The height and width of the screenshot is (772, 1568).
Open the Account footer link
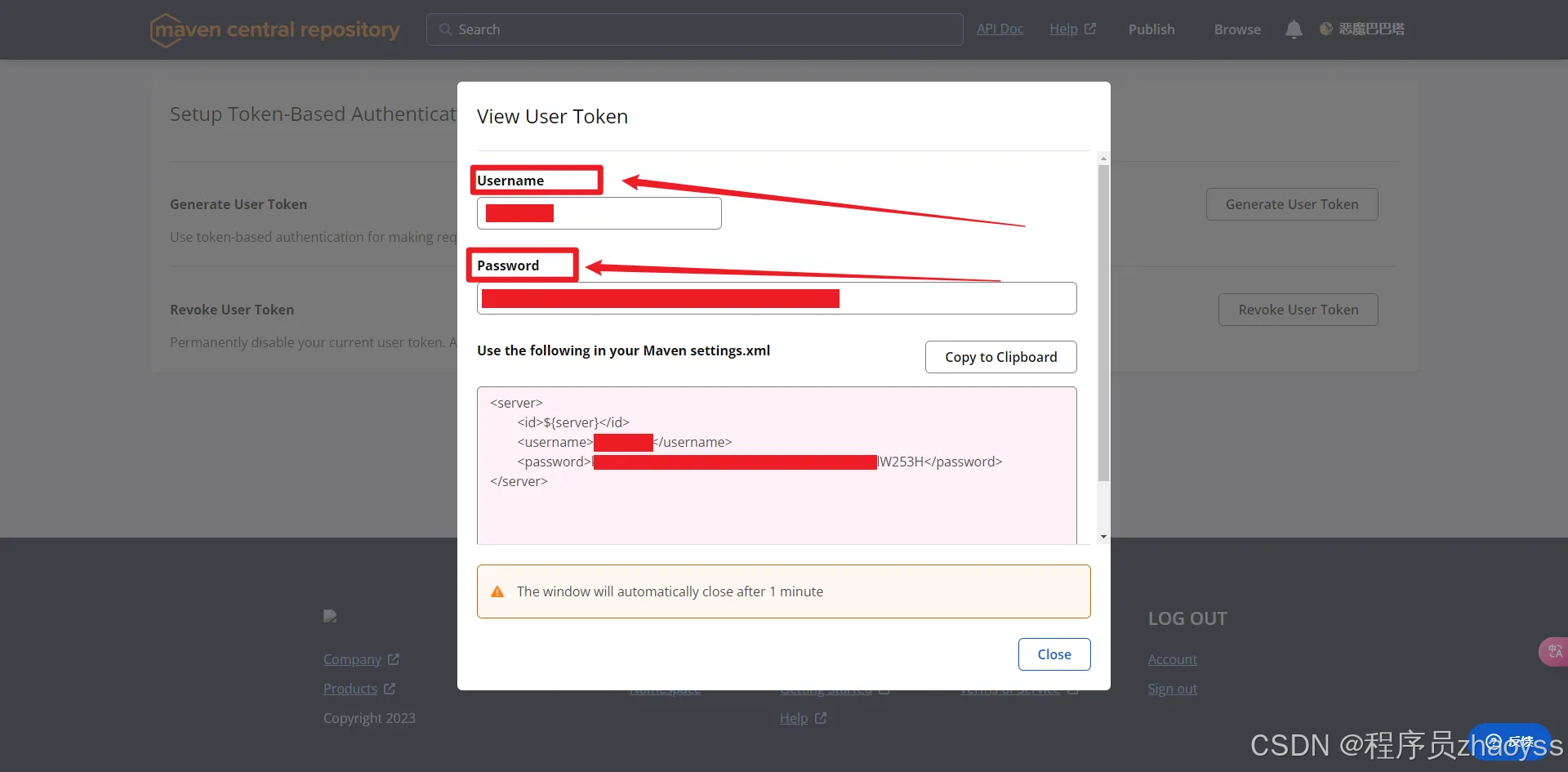tap(1172, 659)
